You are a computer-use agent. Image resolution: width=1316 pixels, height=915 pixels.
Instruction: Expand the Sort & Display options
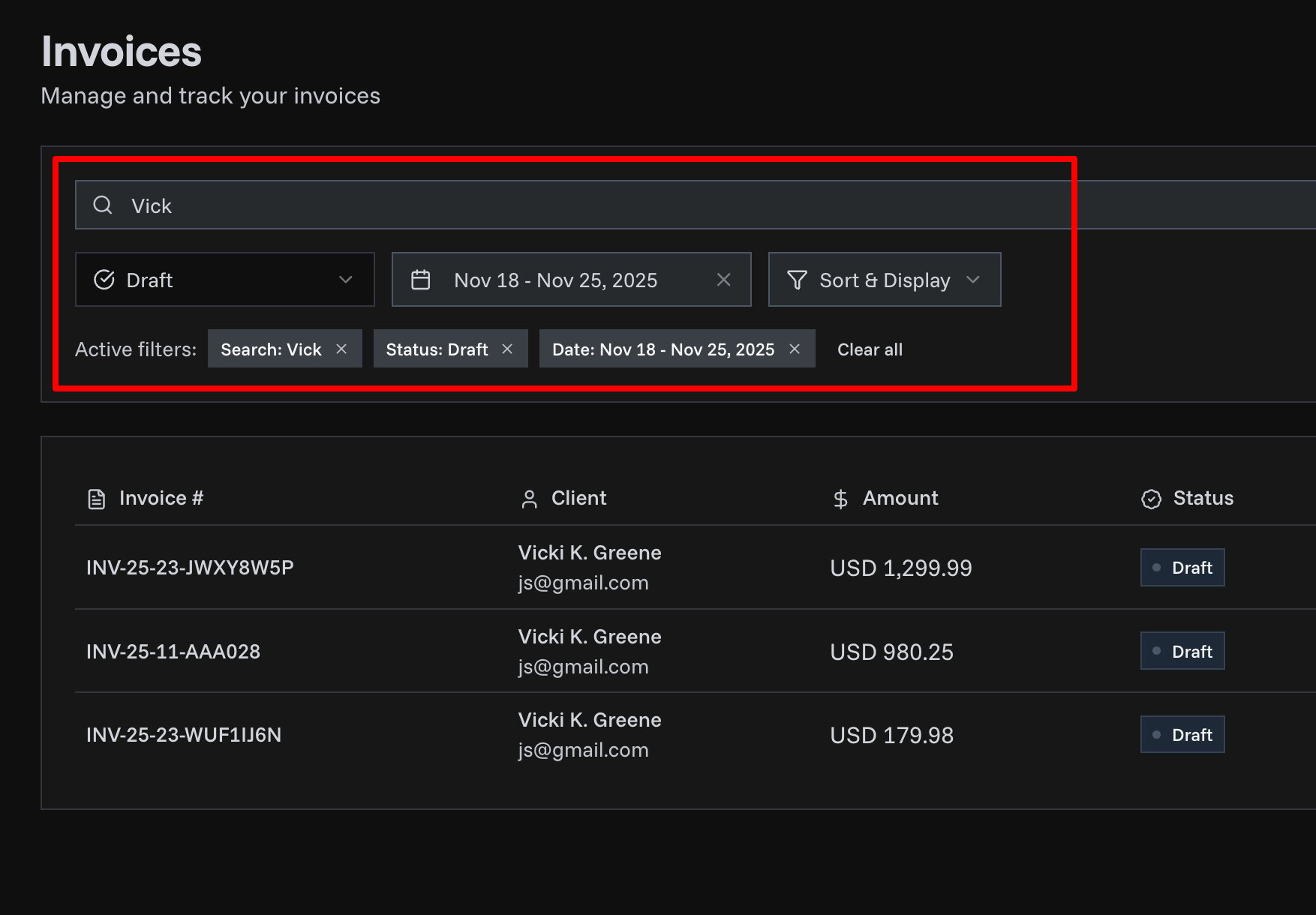click(x=884, y=279)
